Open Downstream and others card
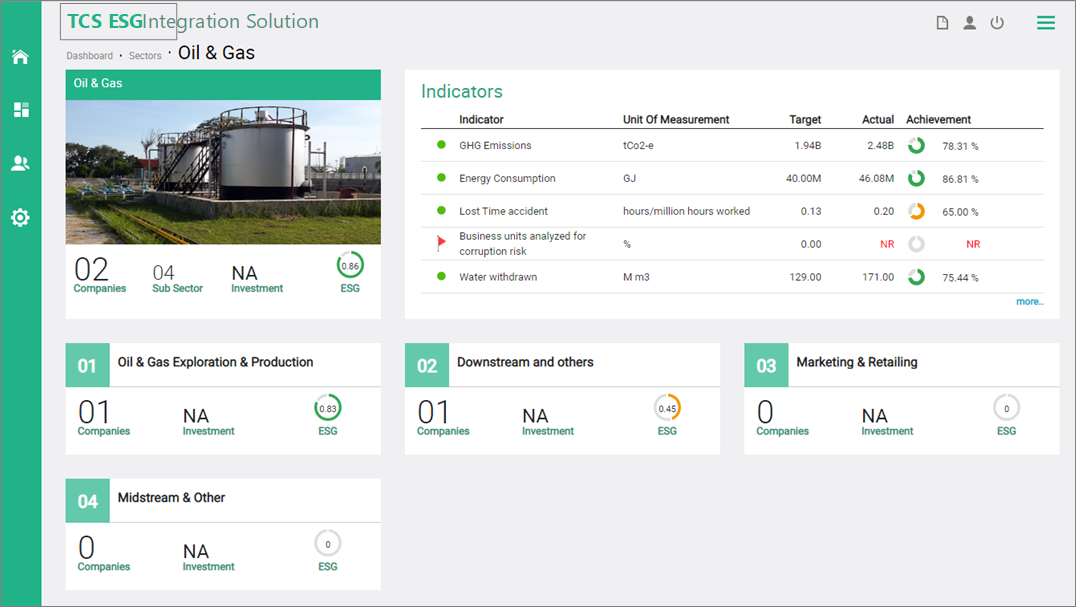The height and width of the screenshot is (607, 1076). click(x=563, y=398)
